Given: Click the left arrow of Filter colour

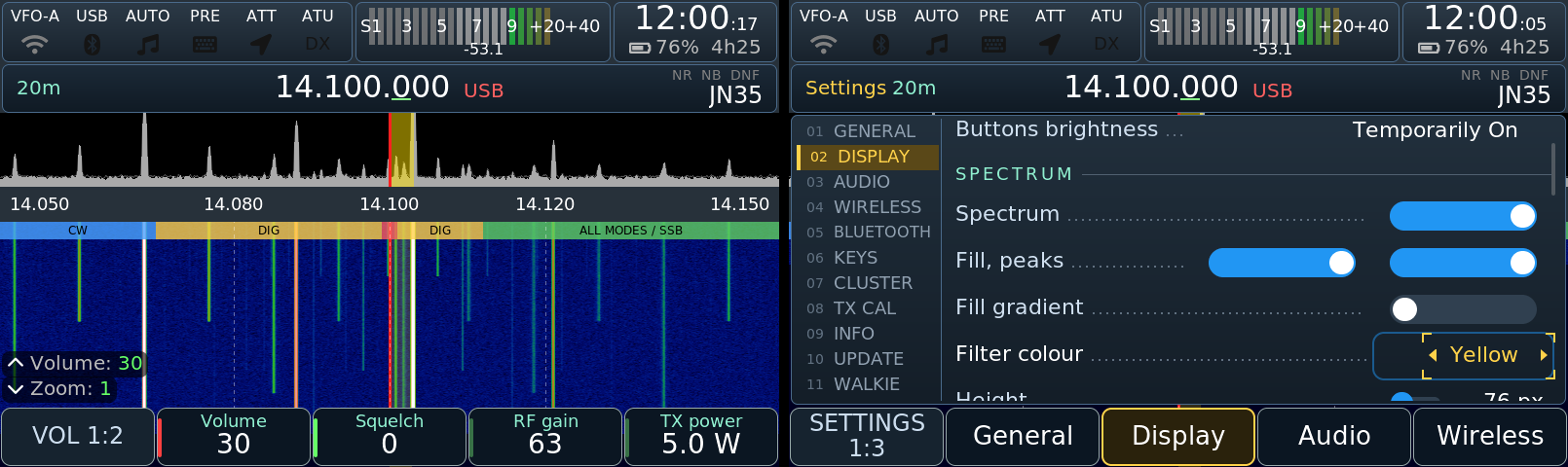Looking at the screenshot, I should point(1433,355).
